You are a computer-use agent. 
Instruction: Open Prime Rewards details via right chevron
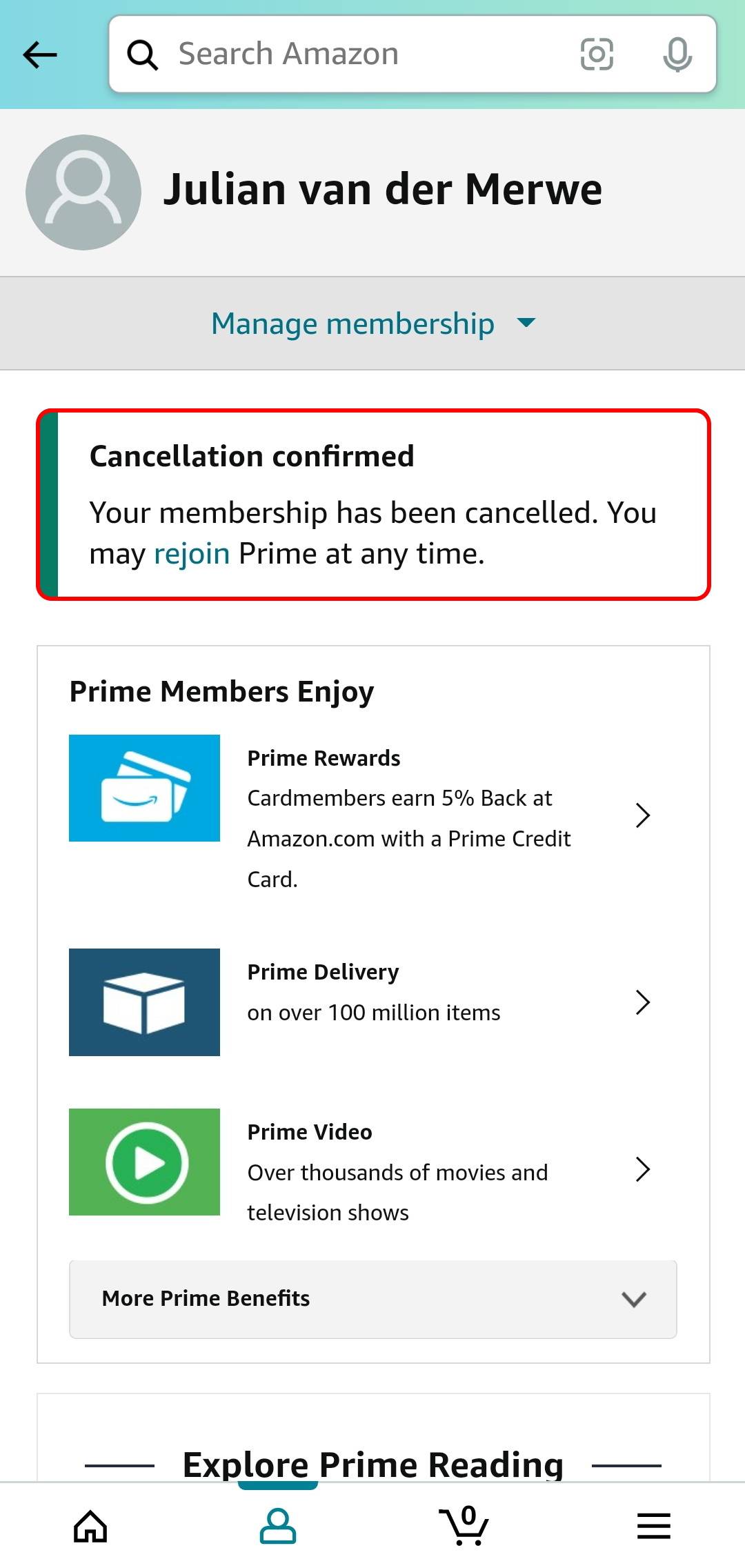point(643,815)
